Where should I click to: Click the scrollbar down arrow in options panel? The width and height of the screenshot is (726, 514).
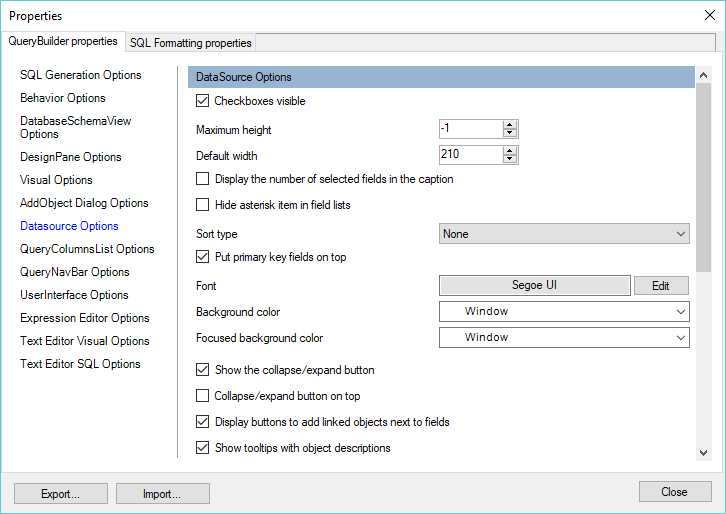click(703, 452)
